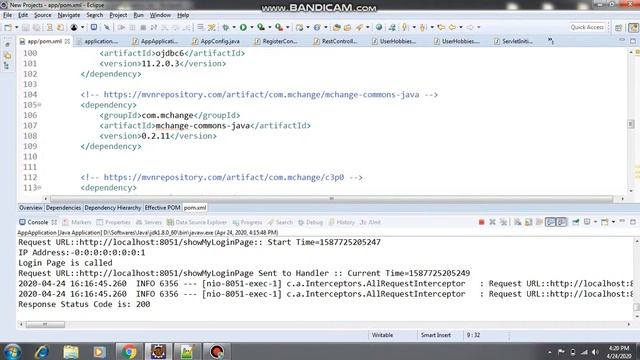Toggle Word Wrap in console toolbar
Image resolution: width=640 pixels, height=360 pixels.
click(539, 222)
